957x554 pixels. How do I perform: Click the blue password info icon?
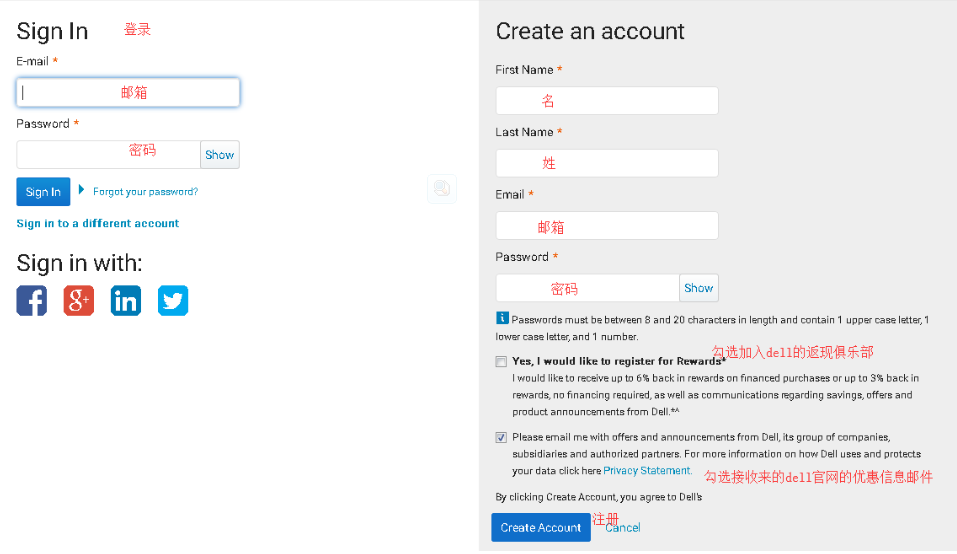click(502, 319)
